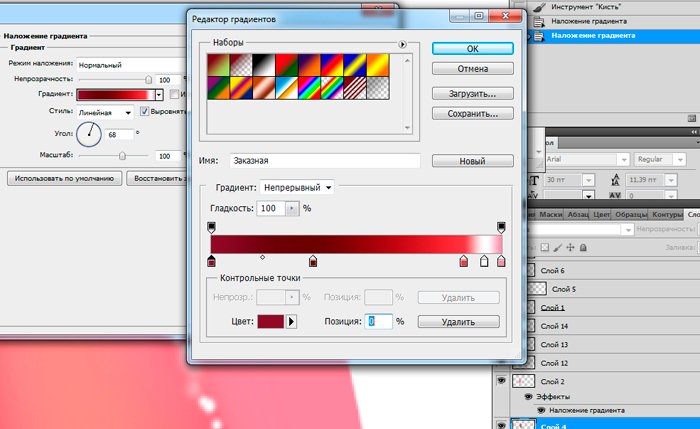This screenshot has height=429, width=700.
Task: Select the right opacity stop above gradient bar
Action: [x=501, y=228]
